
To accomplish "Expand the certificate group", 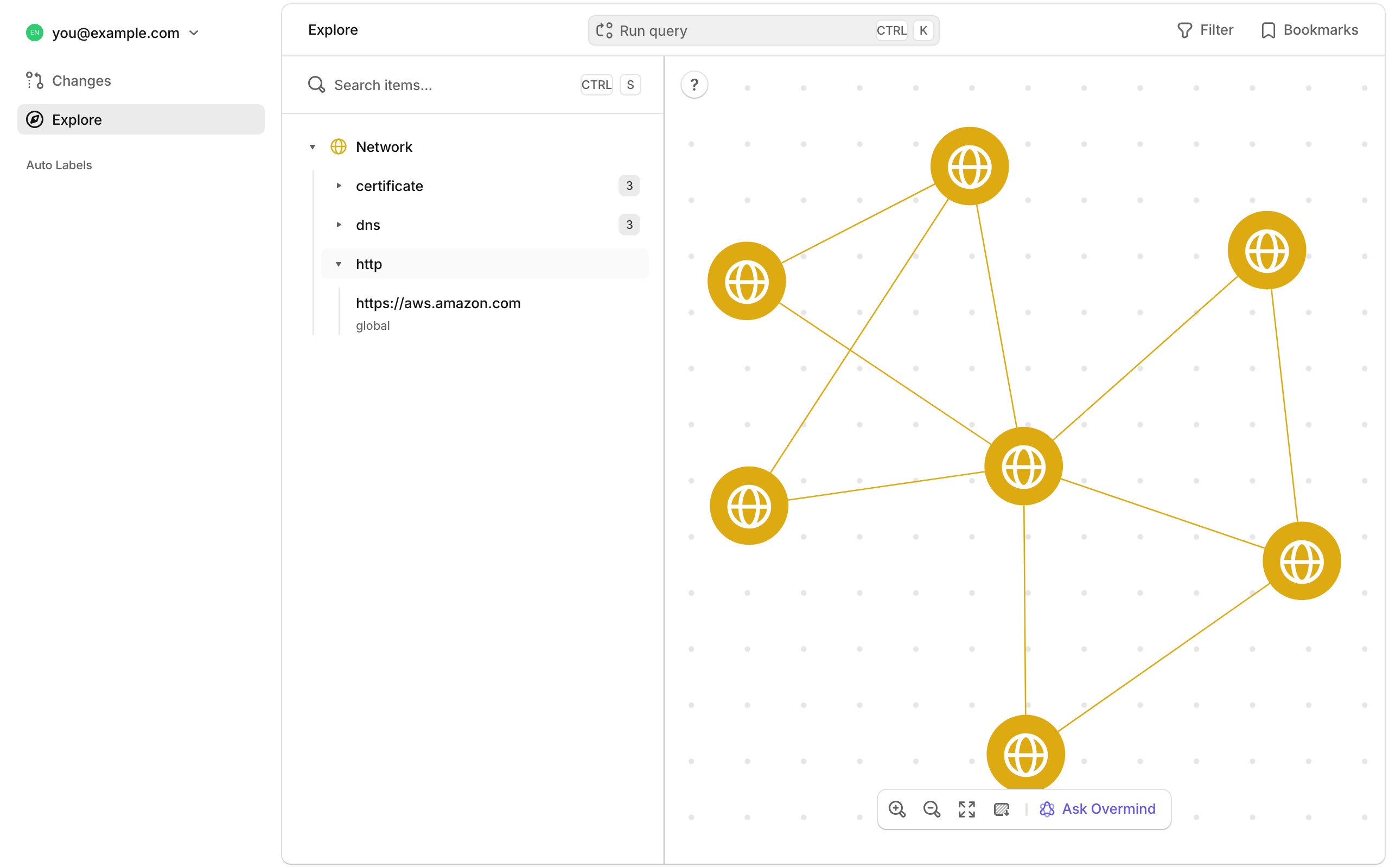I will pyautogui.click(x=339, y=186).
